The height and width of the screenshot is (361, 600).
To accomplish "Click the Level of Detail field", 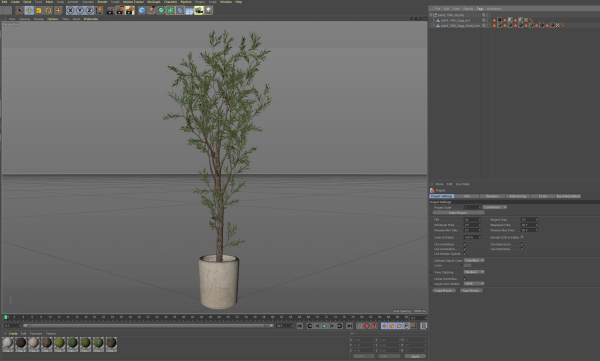I will click(472, 237).
